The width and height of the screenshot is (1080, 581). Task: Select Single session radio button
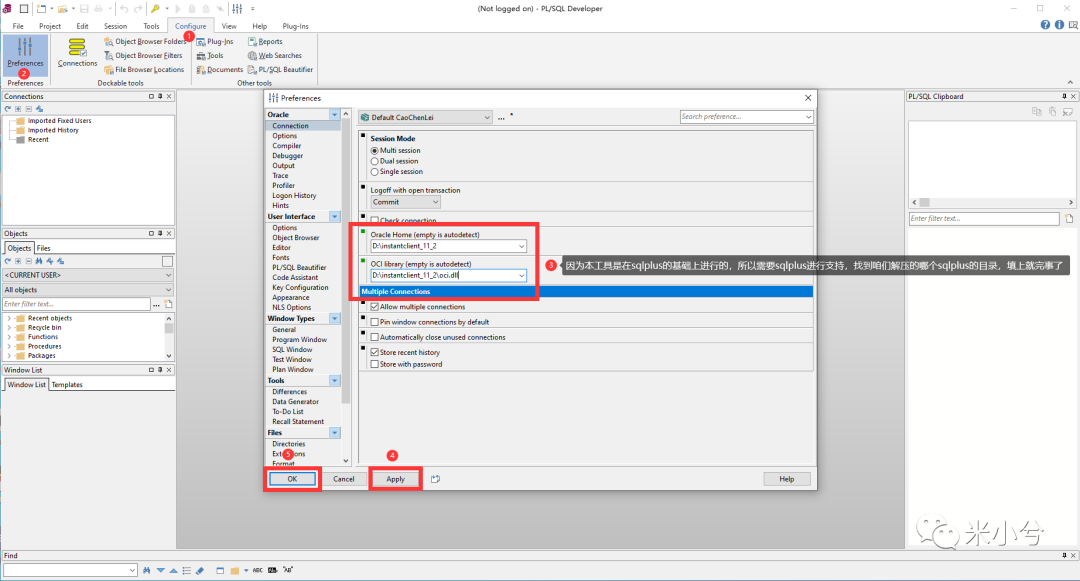375,172
